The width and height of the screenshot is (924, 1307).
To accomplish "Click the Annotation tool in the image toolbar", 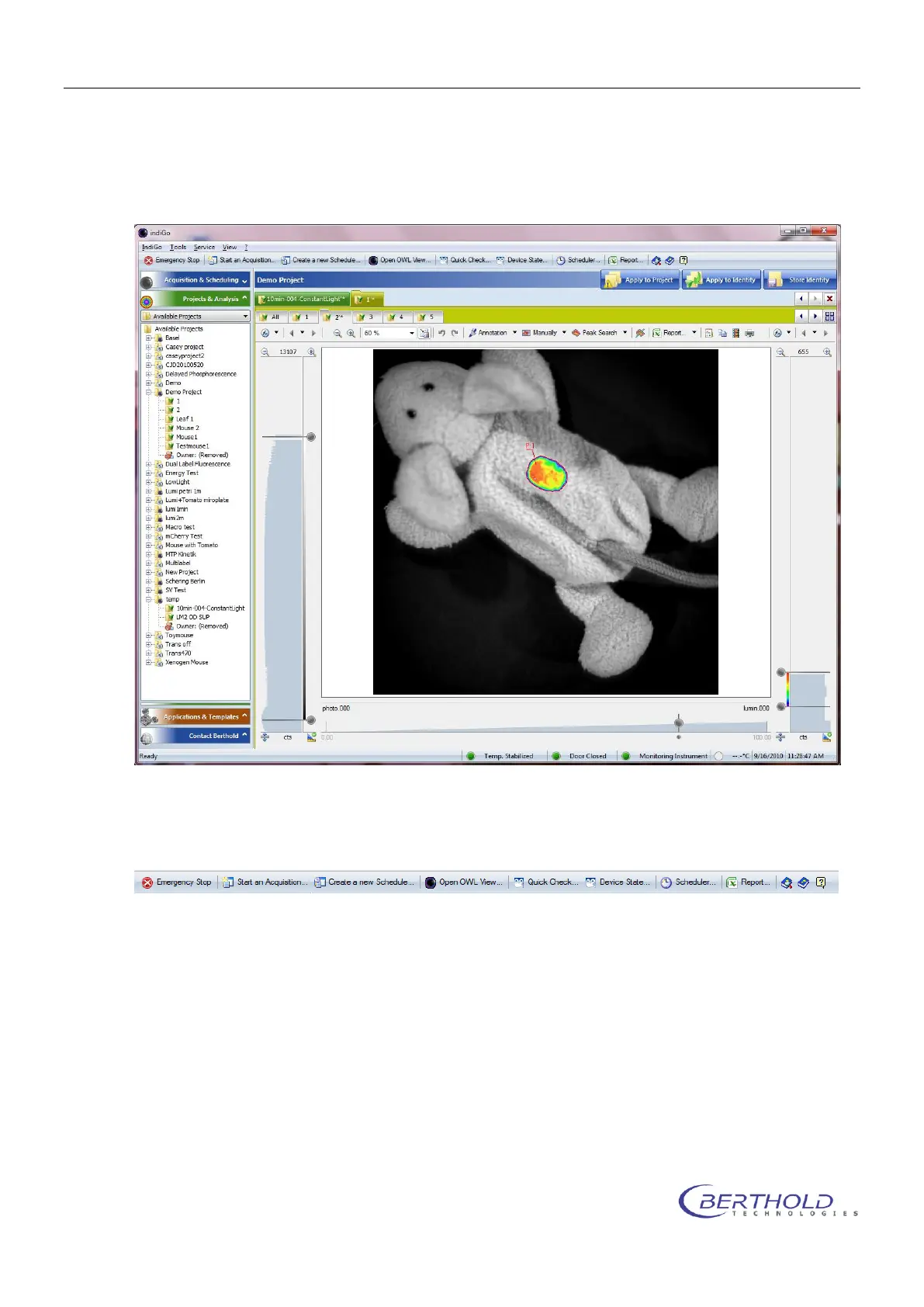I will 488,333.
